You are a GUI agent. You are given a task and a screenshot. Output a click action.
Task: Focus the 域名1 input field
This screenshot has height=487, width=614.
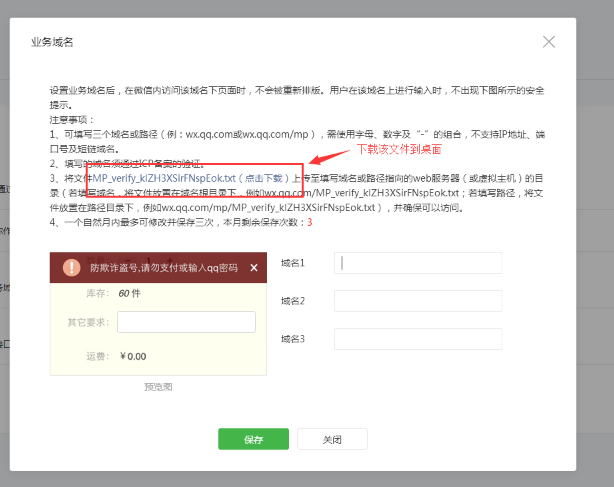click(417, 263)
